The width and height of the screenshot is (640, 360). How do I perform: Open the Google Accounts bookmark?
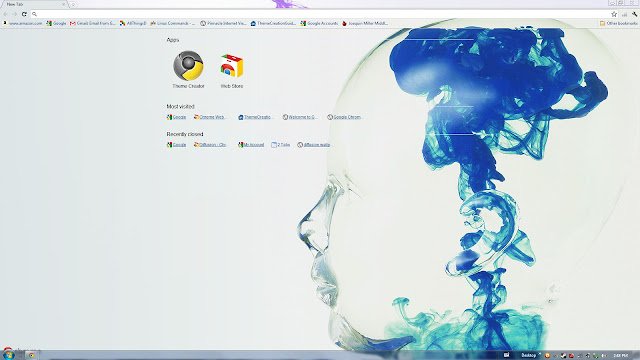click(319, 24)
